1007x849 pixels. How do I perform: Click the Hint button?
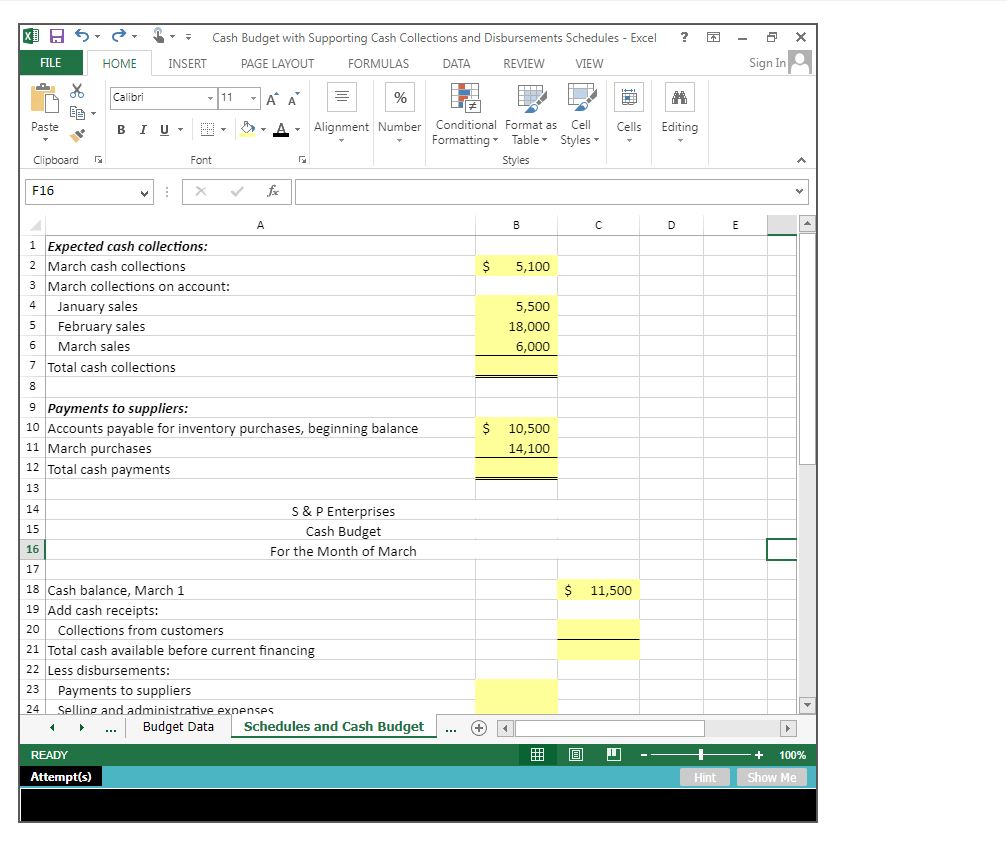(705, 777)
